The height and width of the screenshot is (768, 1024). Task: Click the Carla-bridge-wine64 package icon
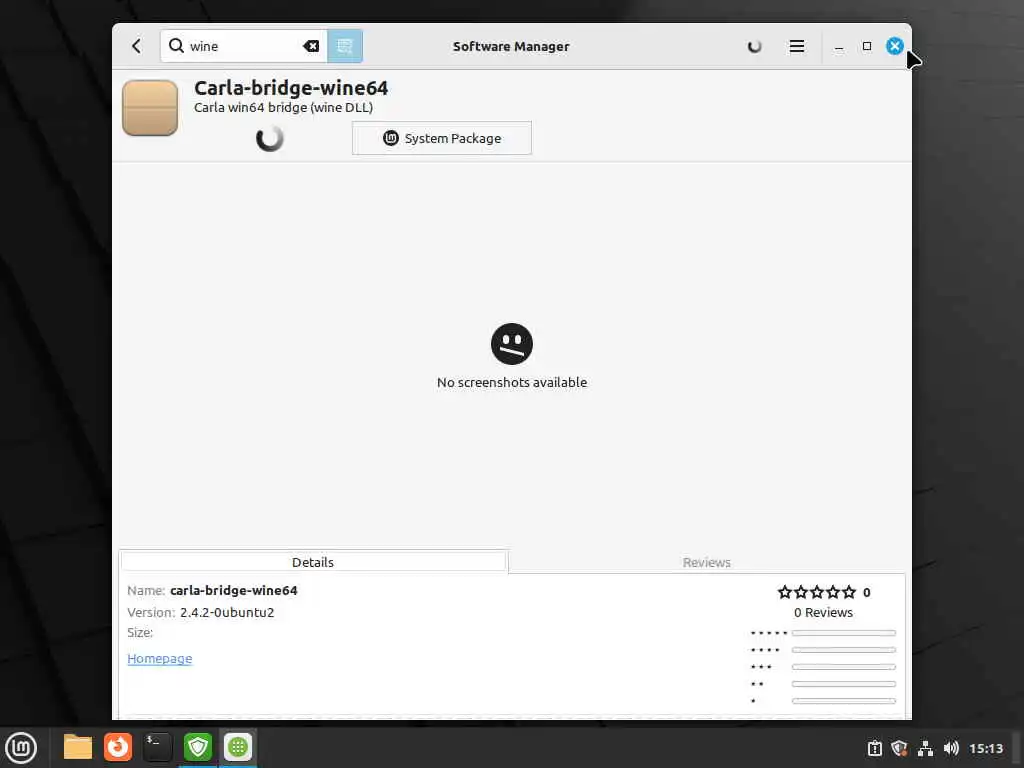[150, 108]
